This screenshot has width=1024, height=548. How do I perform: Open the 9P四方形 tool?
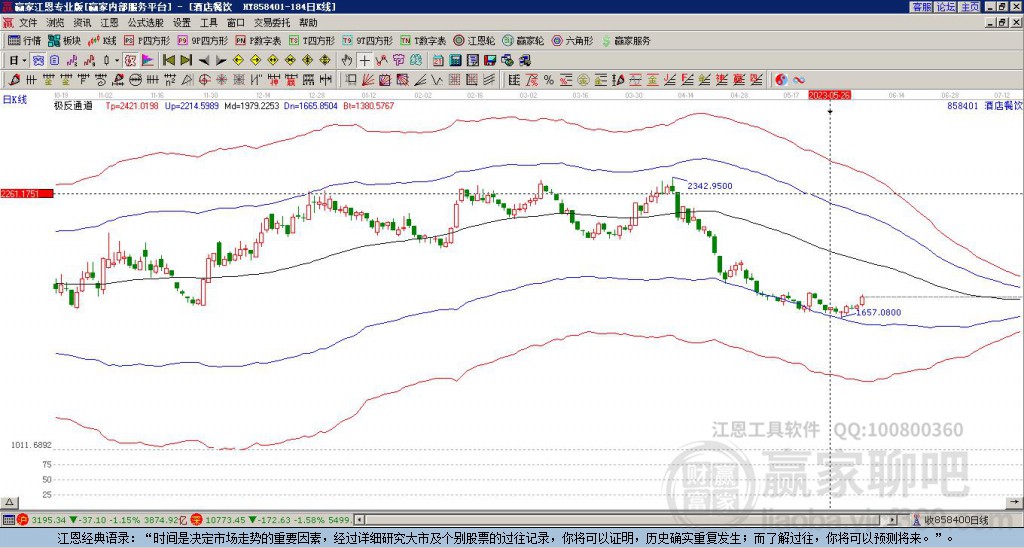coord(203,40)
